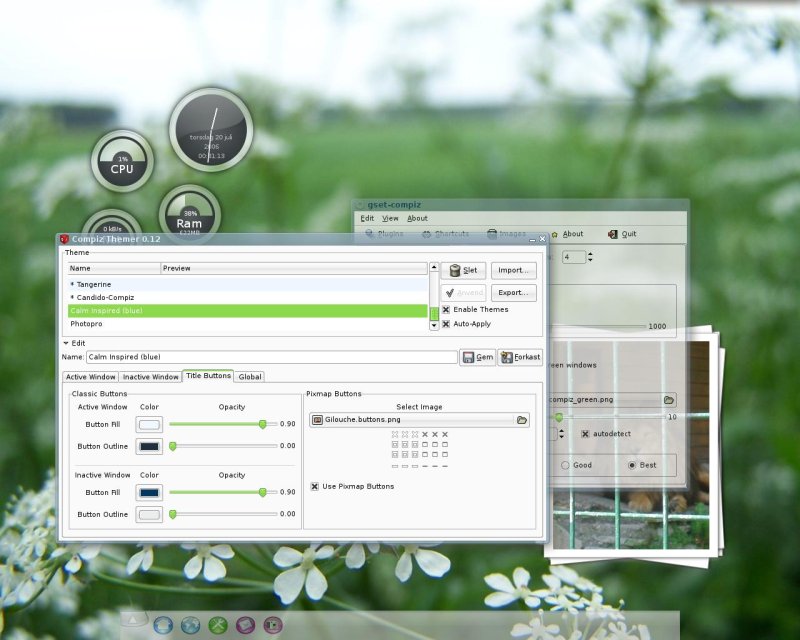
Task: Toggle the Auto-Apply checkbox
Action: [446, 324]
